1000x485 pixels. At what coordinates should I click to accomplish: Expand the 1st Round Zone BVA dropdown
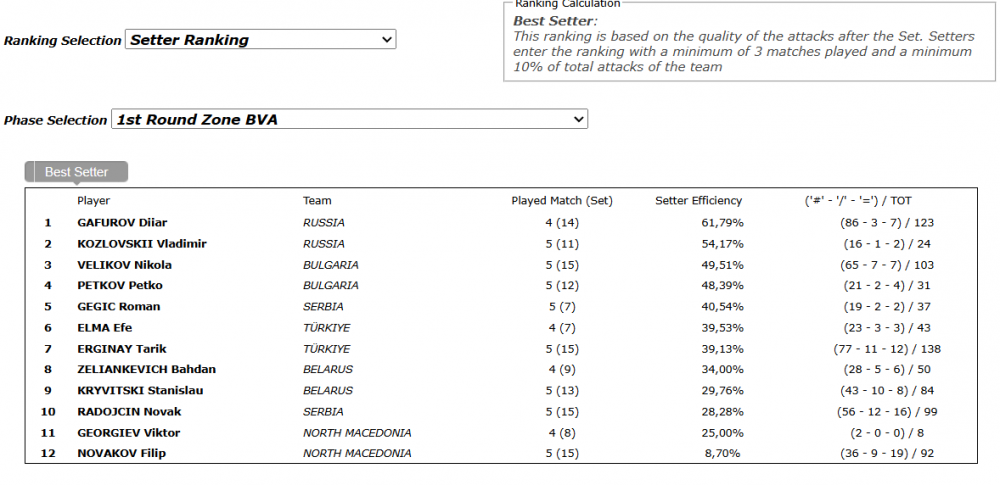coord(349,119)
